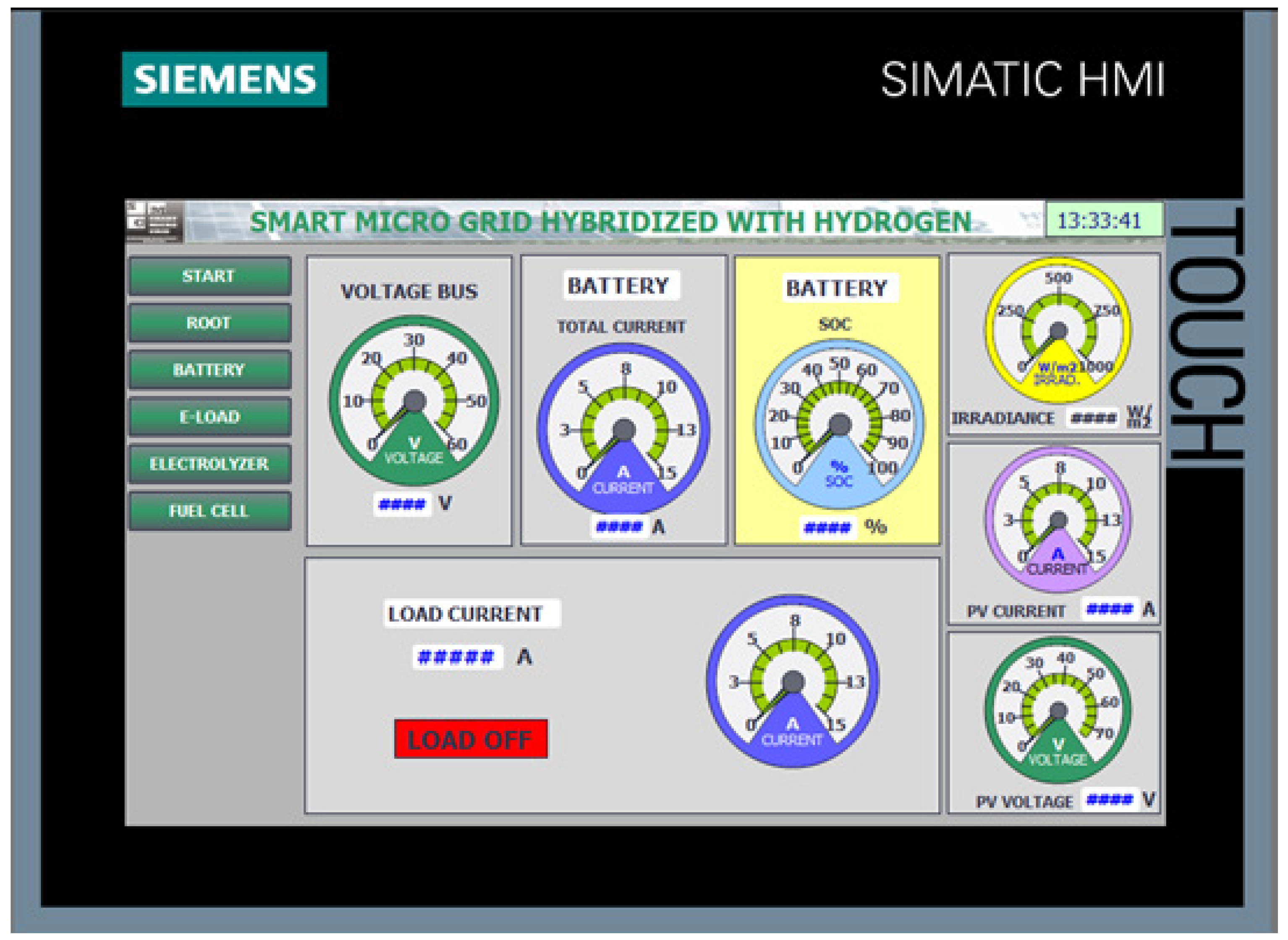Select the Irradiance W/m2 value field
This screenshot has width=1288, height=940.
[1092, 418]
